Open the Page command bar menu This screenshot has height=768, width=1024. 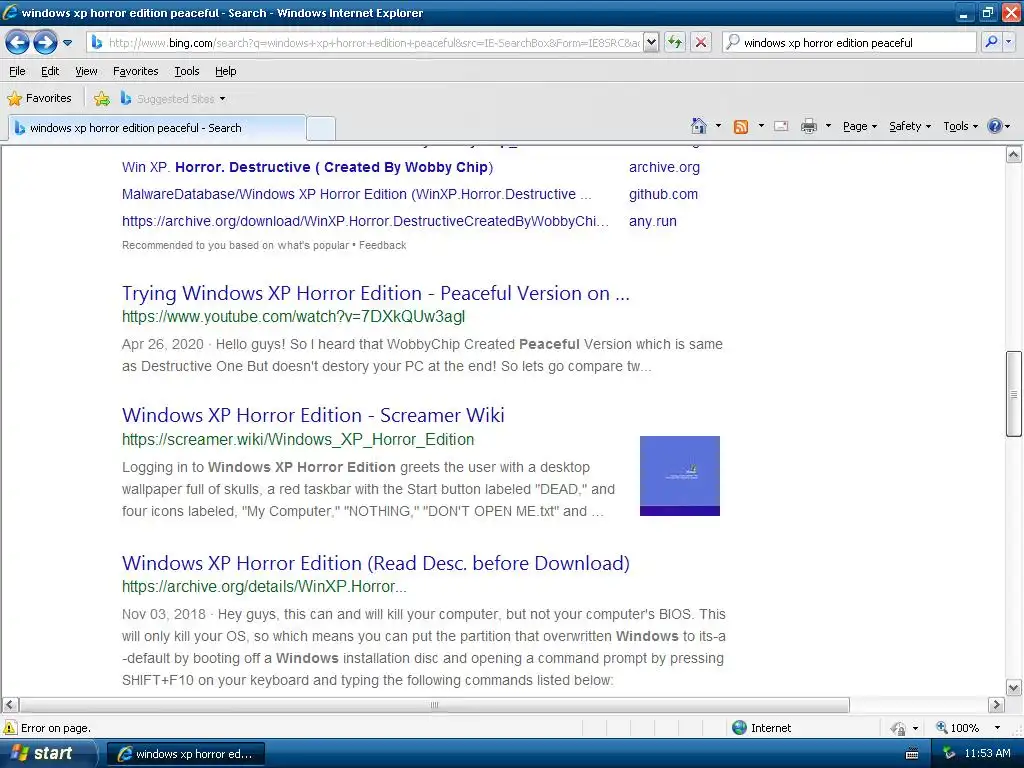coord(859,127)
